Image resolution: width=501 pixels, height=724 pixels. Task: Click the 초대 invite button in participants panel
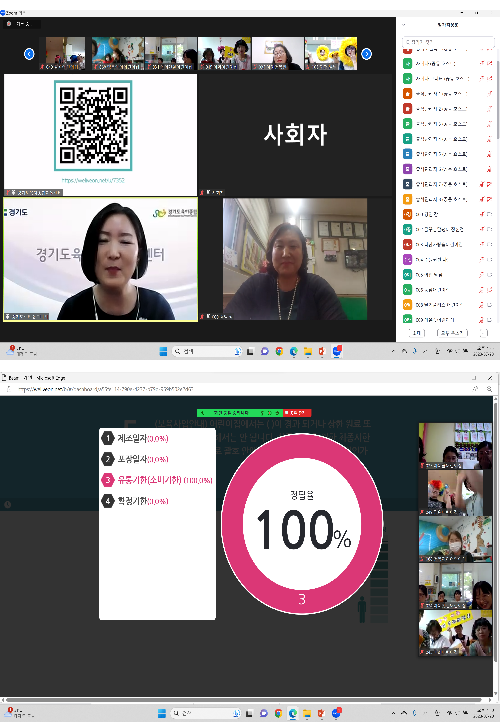pos(416,332)
